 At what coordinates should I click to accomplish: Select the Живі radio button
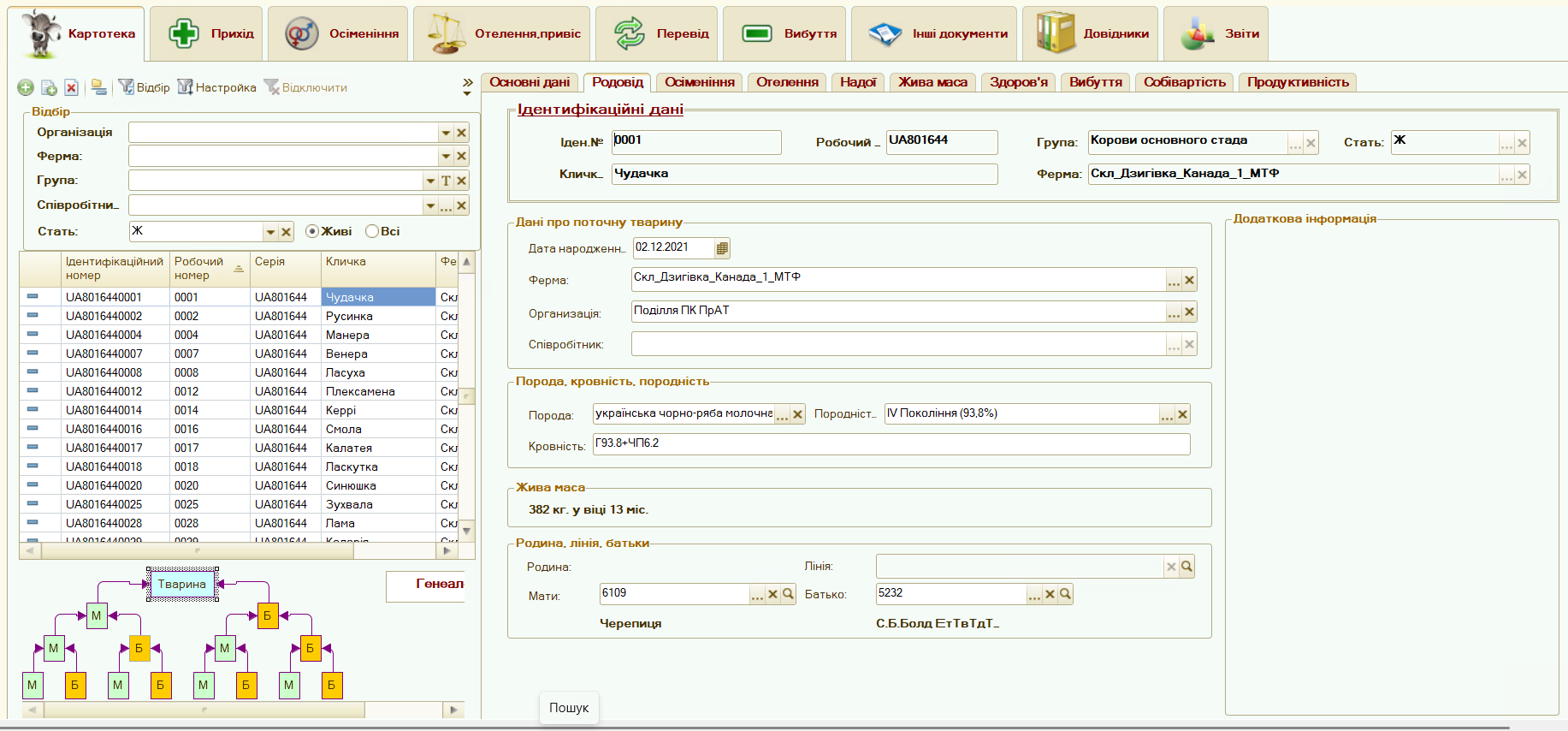(x=312, y=231)
